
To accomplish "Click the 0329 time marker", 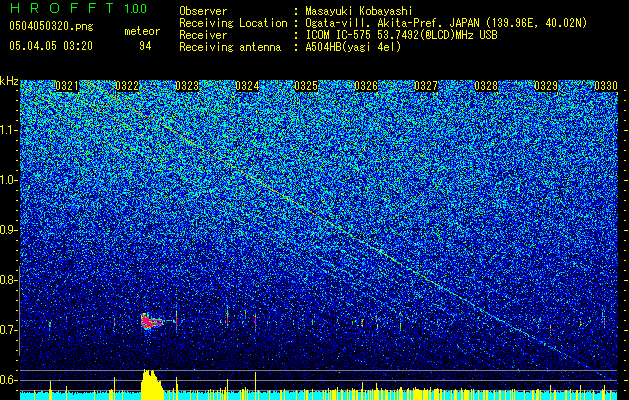I will pyautogui.click(x=546, y=86).
